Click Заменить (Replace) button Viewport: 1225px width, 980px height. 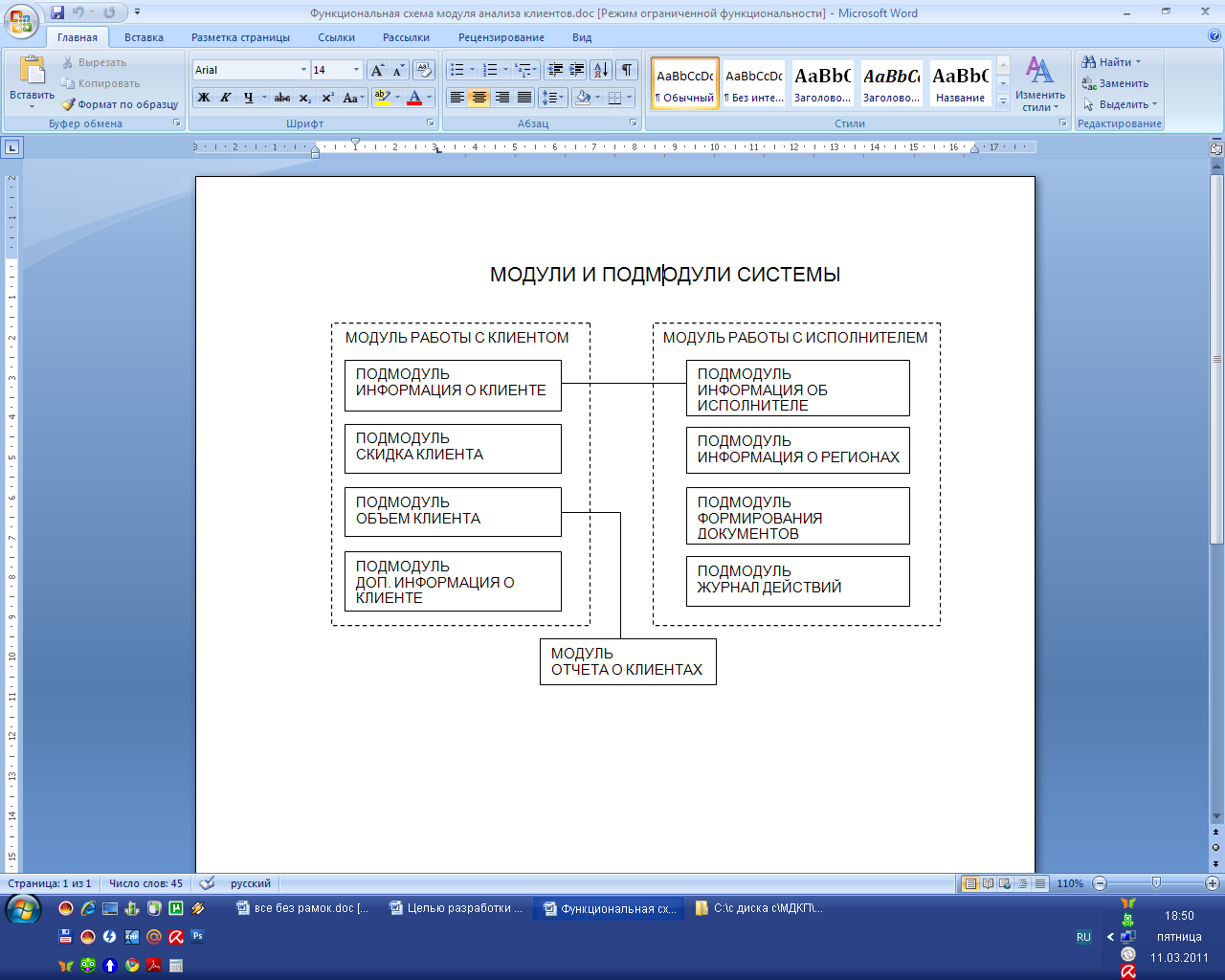tap(1115, 83)
